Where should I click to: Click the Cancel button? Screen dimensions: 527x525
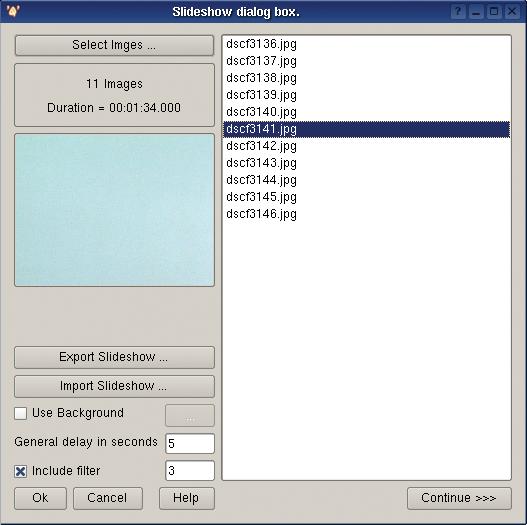(108, 498)
